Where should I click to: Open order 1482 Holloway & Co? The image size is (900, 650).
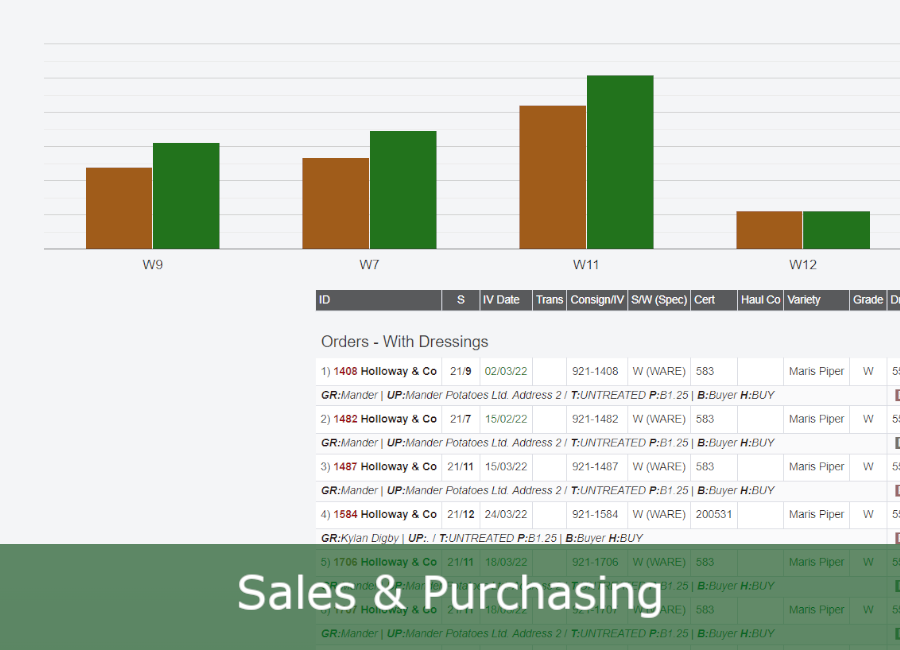coord(385,419)
